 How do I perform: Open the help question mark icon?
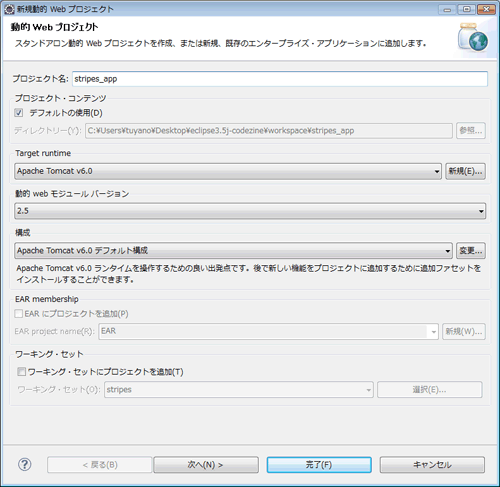(x=25, y=464)
